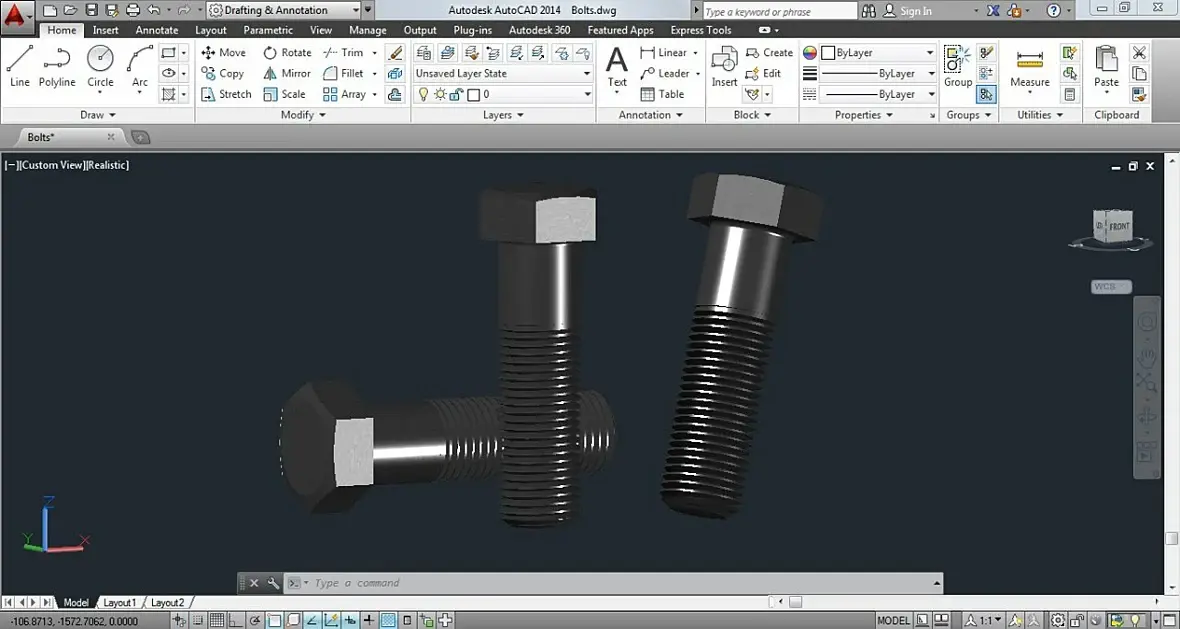Open the Measure utility
This screenshot has width=1180, height=629.
click(x=1029, y=68)
